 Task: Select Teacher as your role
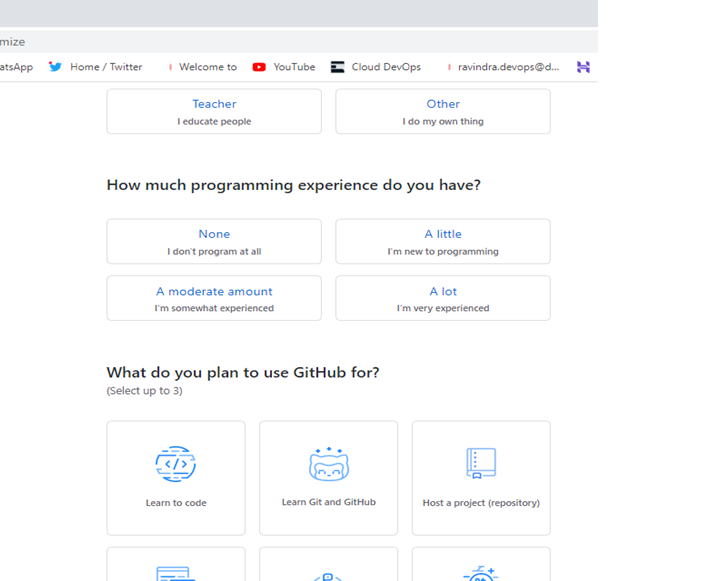click(x=214, y=111)
